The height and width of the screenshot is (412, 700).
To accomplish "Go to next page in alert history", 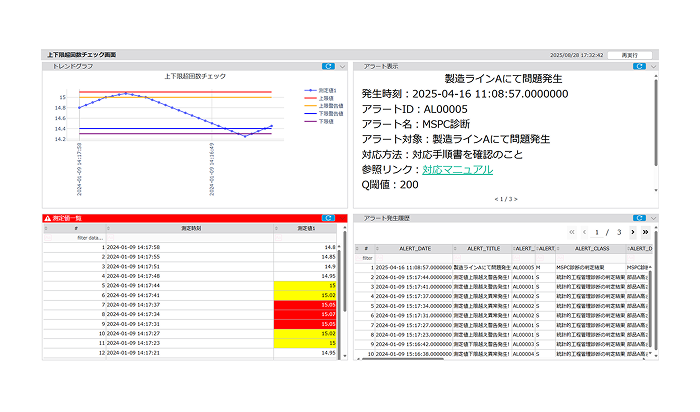I will click(632, 232).
